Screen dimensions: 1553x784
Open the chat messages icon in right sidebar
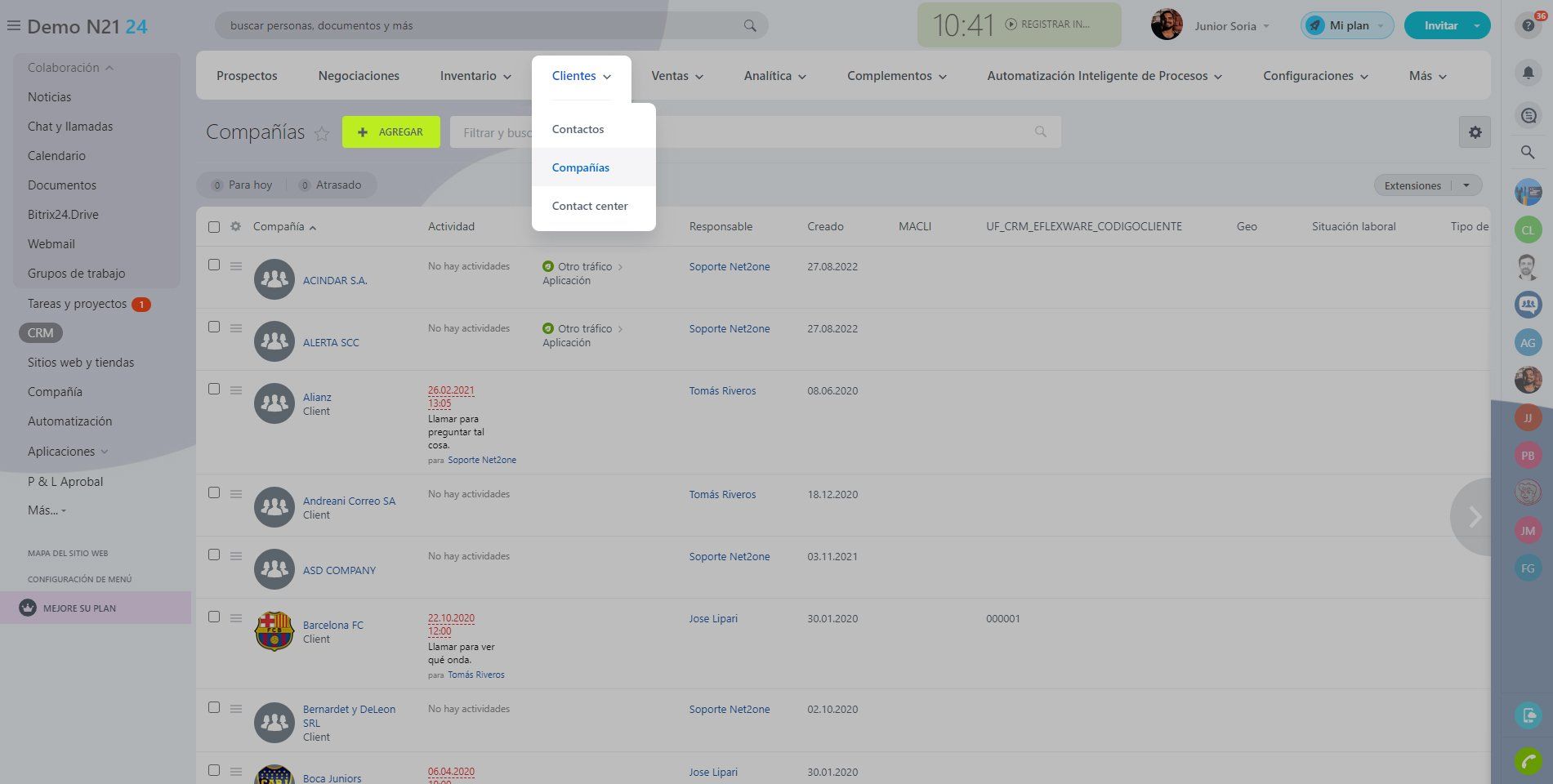click(x=1528, y=115)
